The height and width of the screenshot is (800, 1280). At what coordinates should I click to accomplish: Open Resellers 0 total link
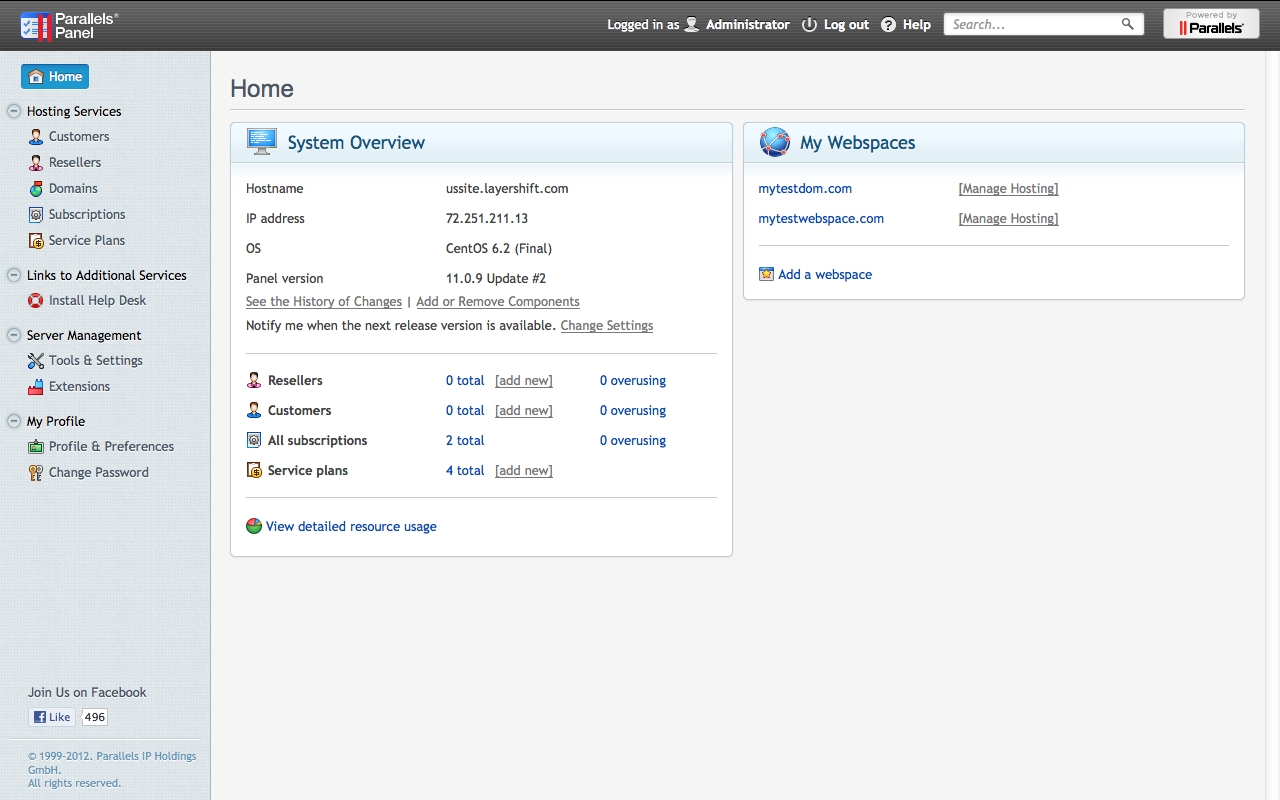[465, 381]
